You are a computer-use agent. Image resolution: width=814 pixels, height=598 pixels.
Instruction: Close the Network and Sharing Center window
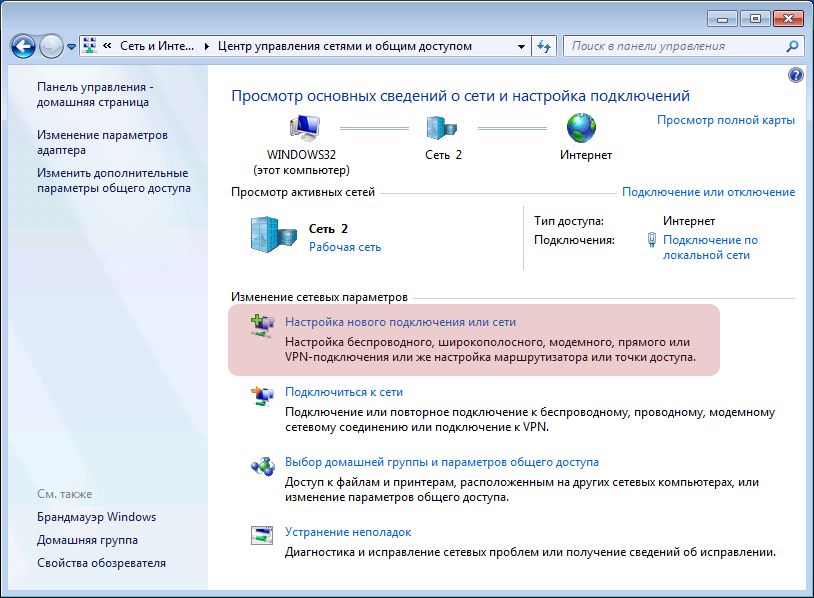788,19
